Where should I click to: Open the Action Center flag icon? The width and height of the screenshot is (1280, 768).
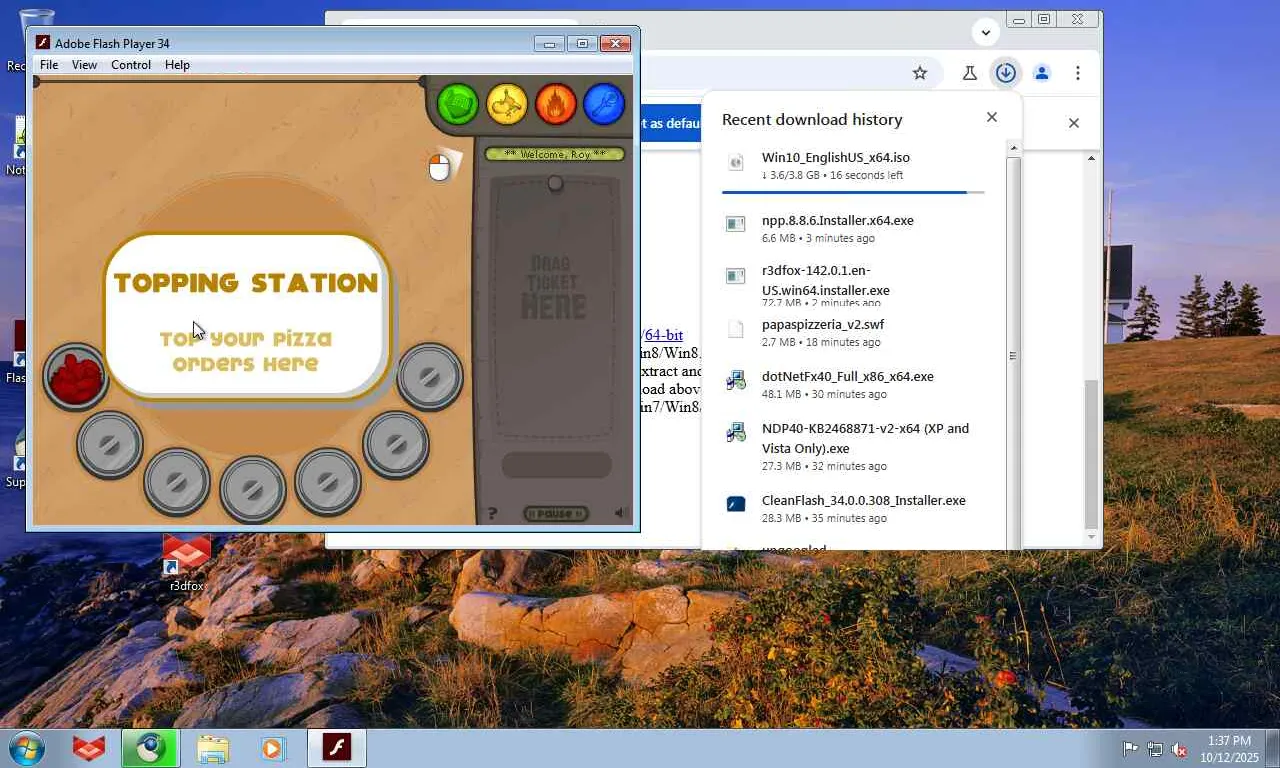(1130, 749)
